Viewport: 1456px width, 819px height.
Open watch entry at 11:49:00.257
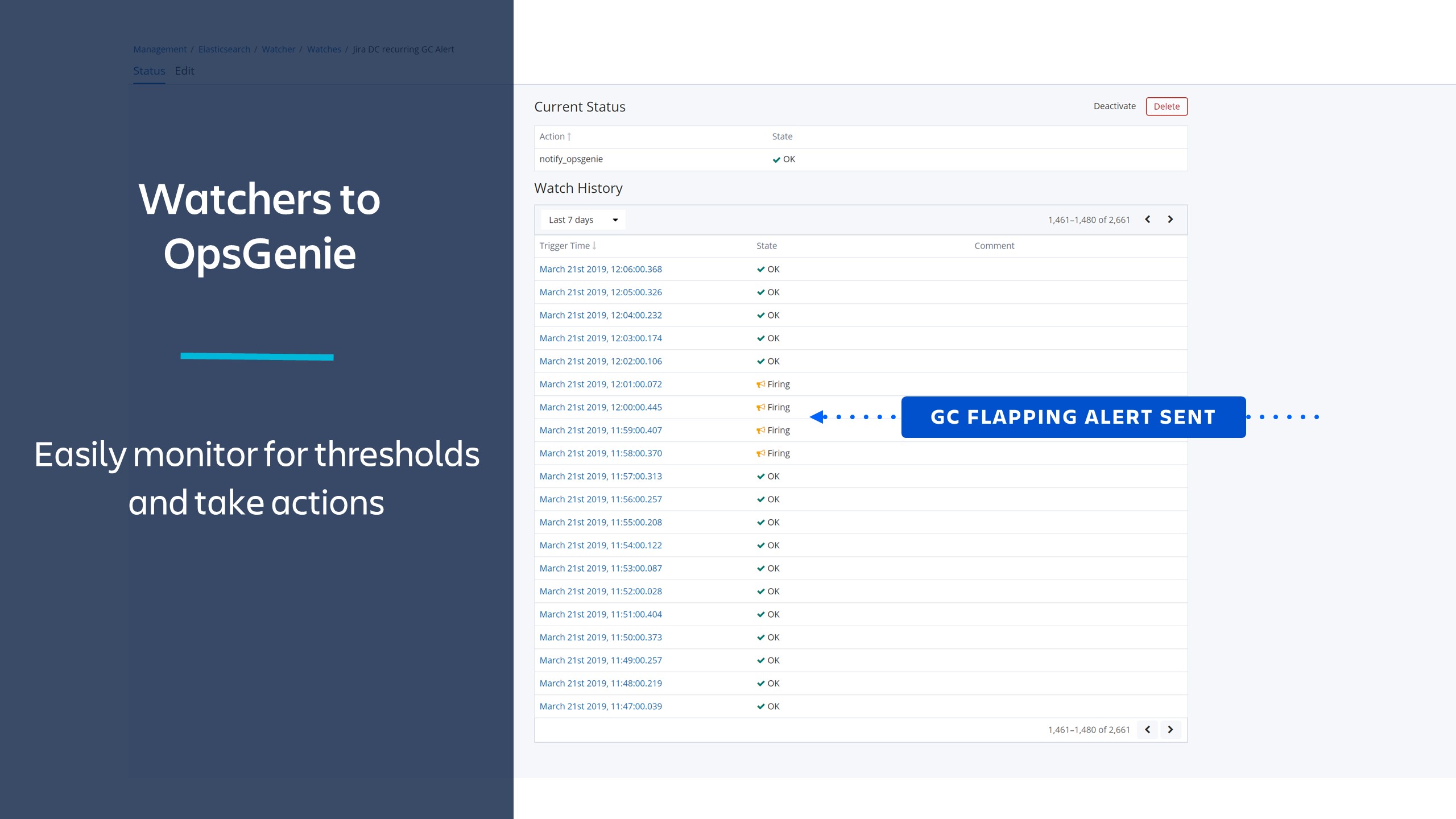point(601,661)
